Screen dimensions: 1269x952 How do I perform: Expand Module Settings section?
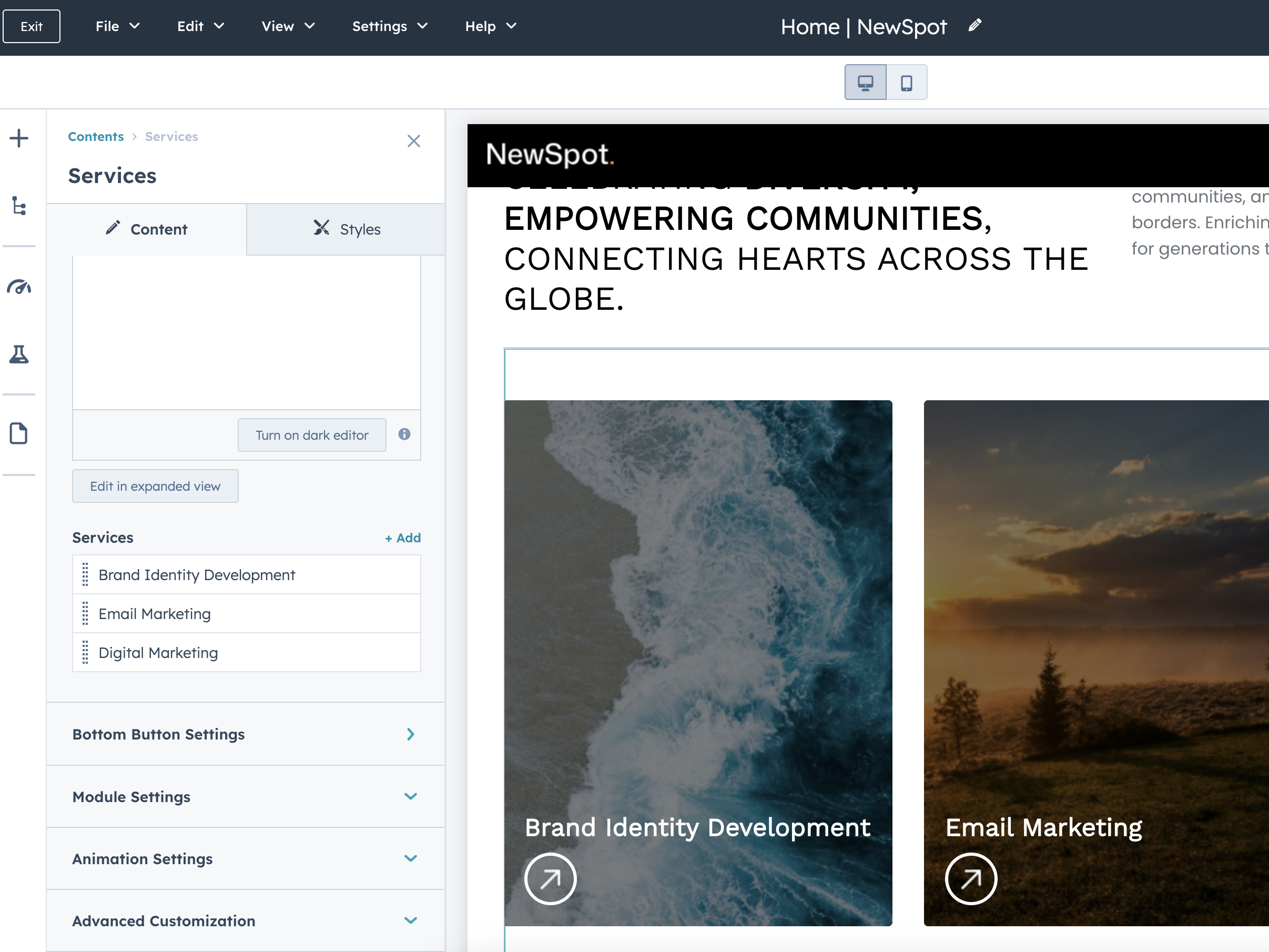246,796
